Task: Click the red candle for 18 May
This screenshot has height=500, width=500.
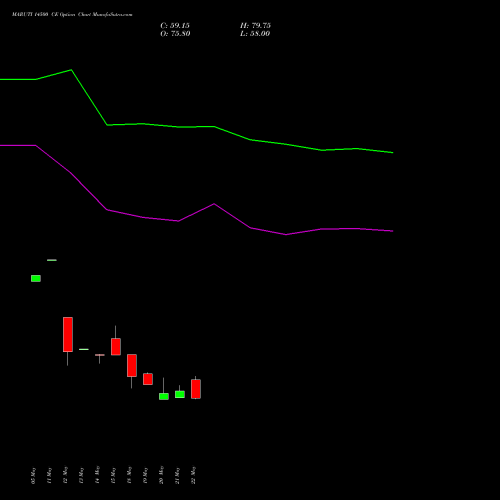Action: tap(132, 365)
